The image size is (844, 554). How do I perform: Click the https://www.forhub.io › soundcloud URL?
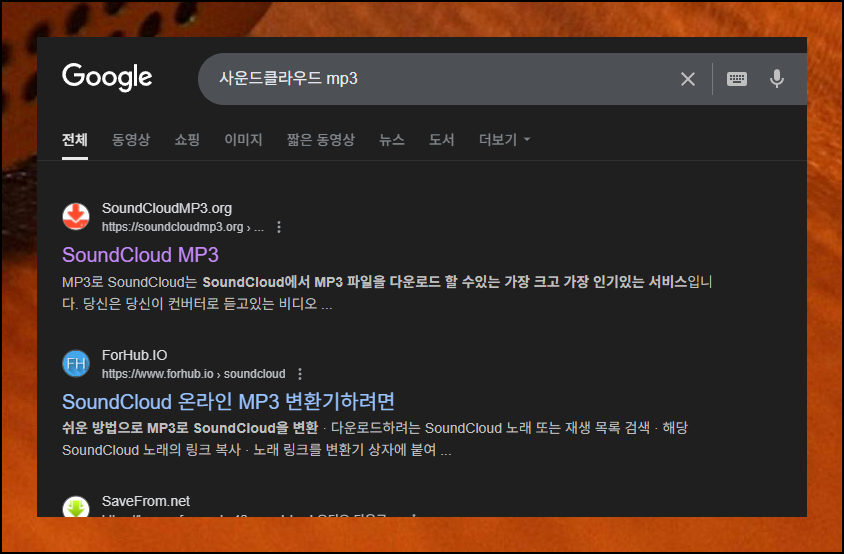click(x=194, y=374)
